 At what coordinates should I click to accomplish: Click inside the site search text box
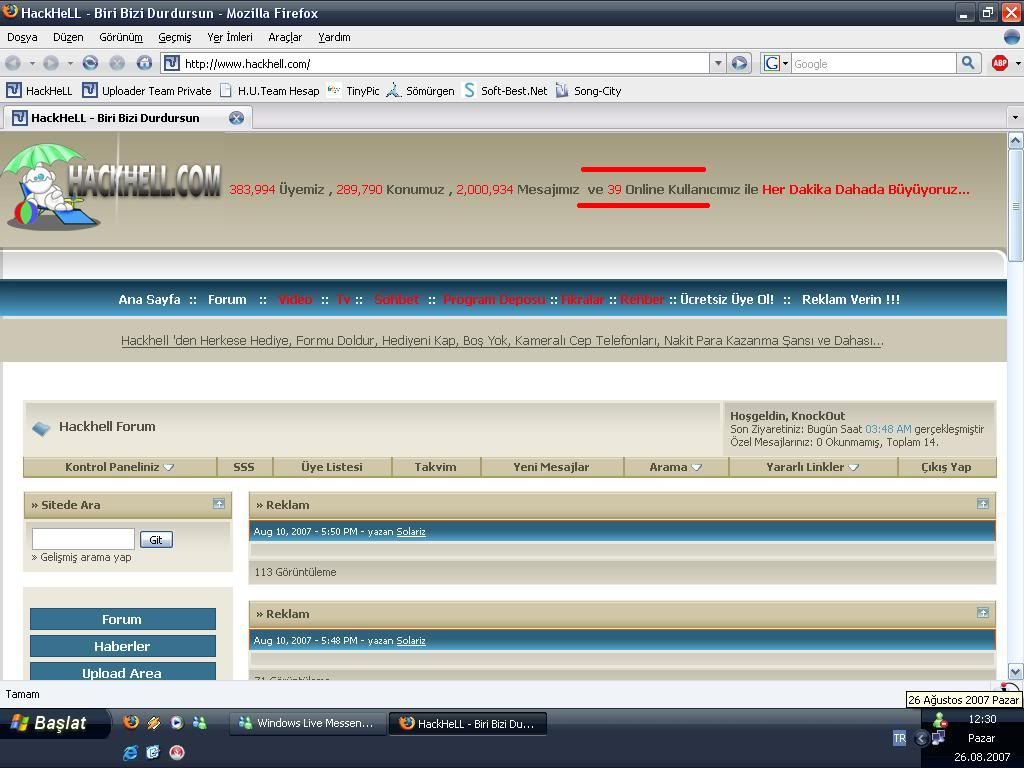(84, 539)
